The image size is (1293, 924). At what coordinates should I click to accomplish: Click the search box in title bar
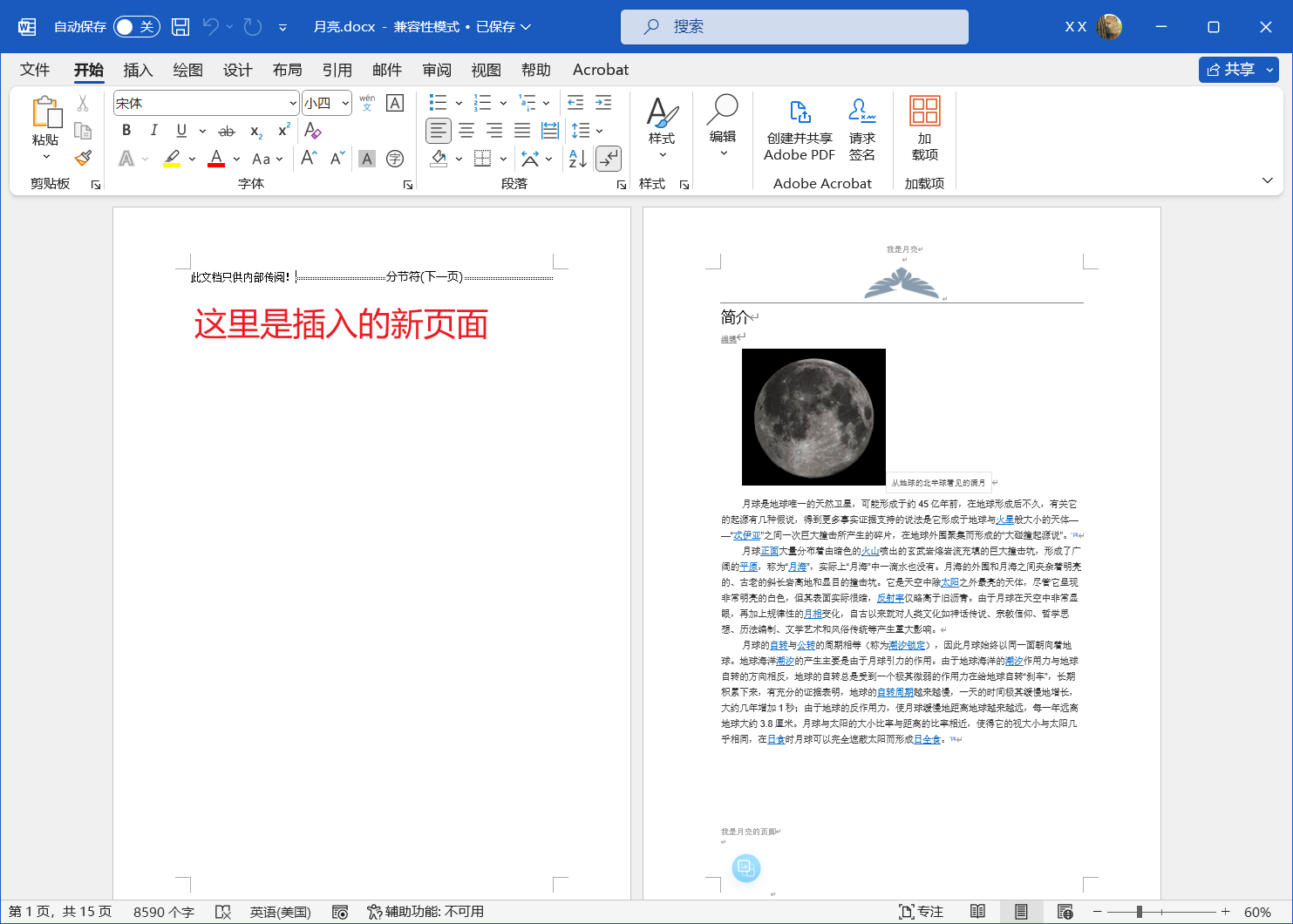[x=794, y=27]
